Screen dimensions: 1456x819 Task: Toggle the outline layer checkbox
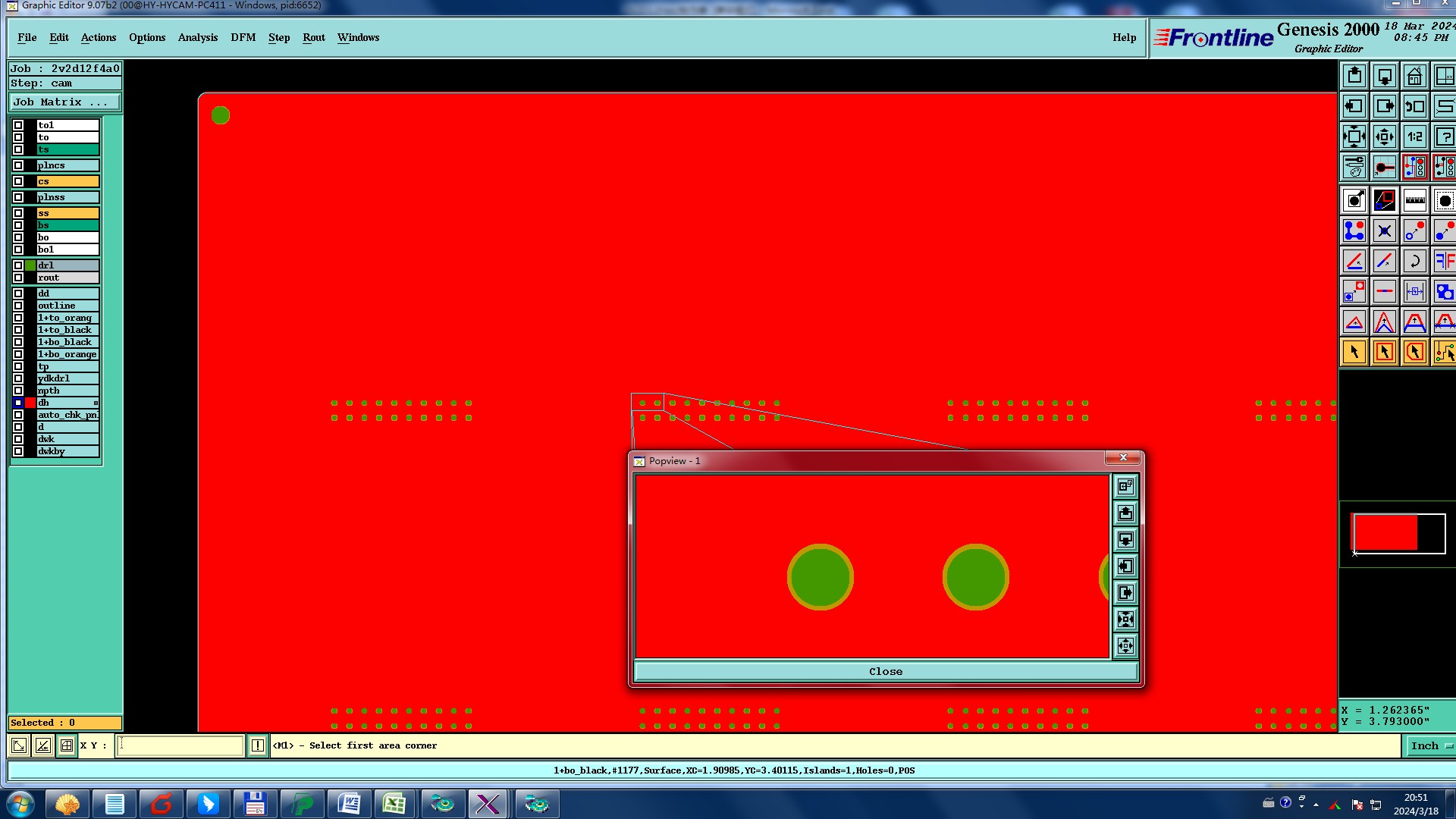18,306
